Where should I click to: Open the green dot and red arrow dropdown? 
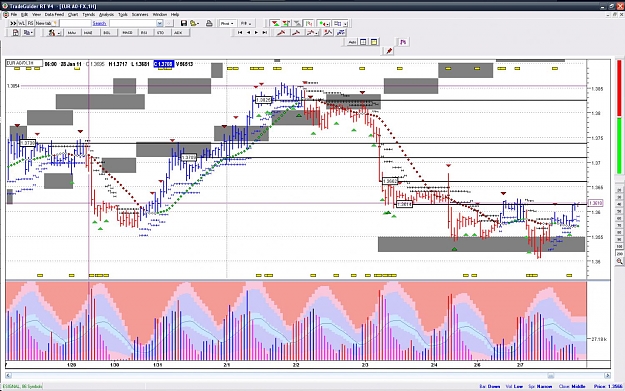[324, 24]
